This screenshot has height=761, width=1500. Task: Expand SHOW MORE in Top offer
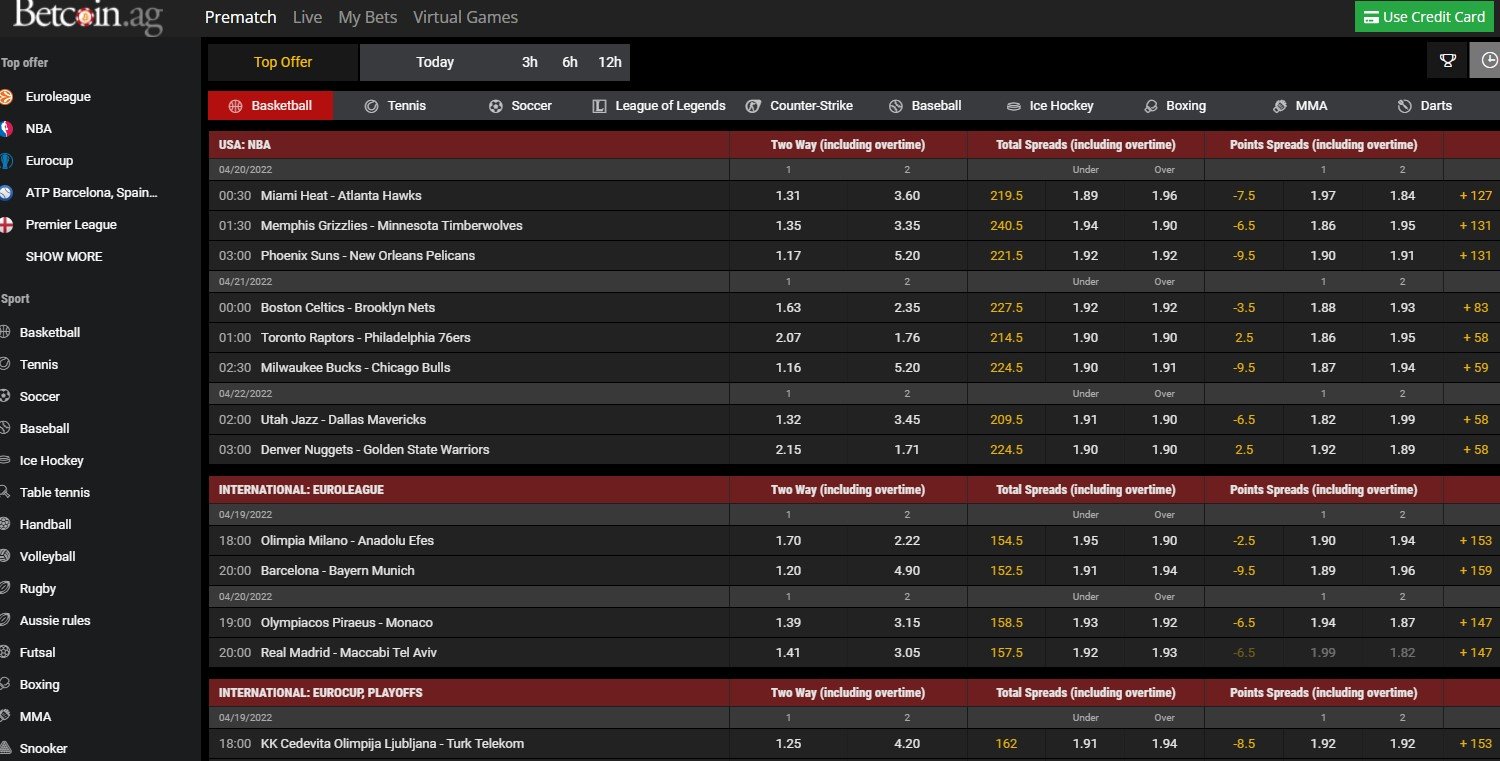(64, 257)
